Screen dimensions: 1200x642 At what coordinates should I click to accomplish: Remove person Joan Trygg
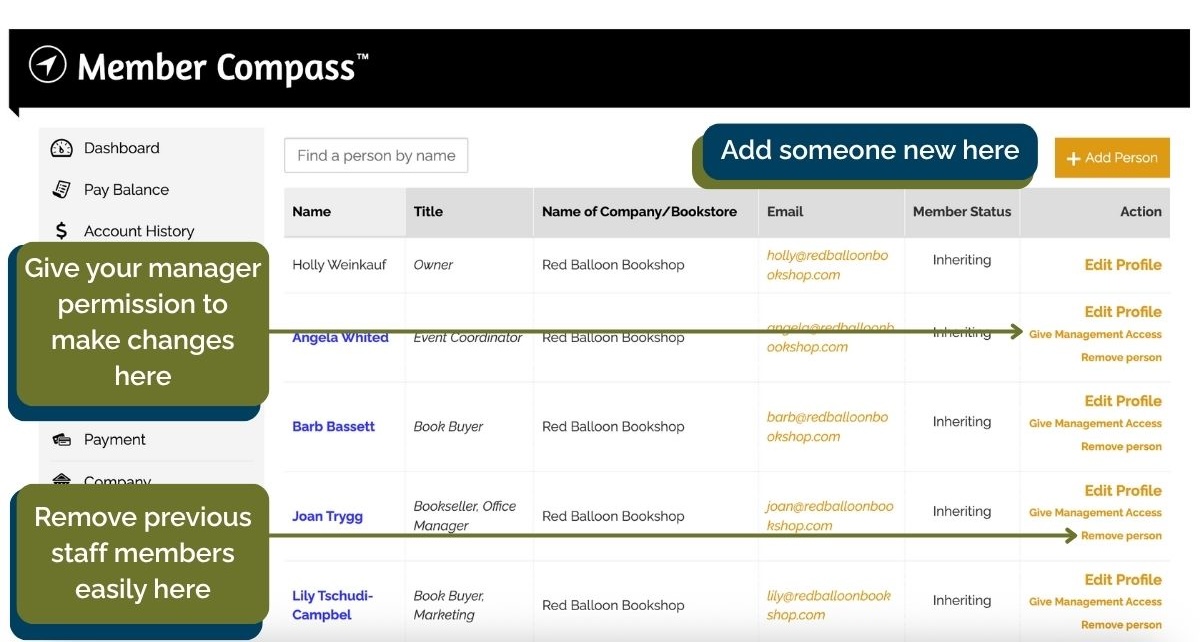tap(1120, 536)
